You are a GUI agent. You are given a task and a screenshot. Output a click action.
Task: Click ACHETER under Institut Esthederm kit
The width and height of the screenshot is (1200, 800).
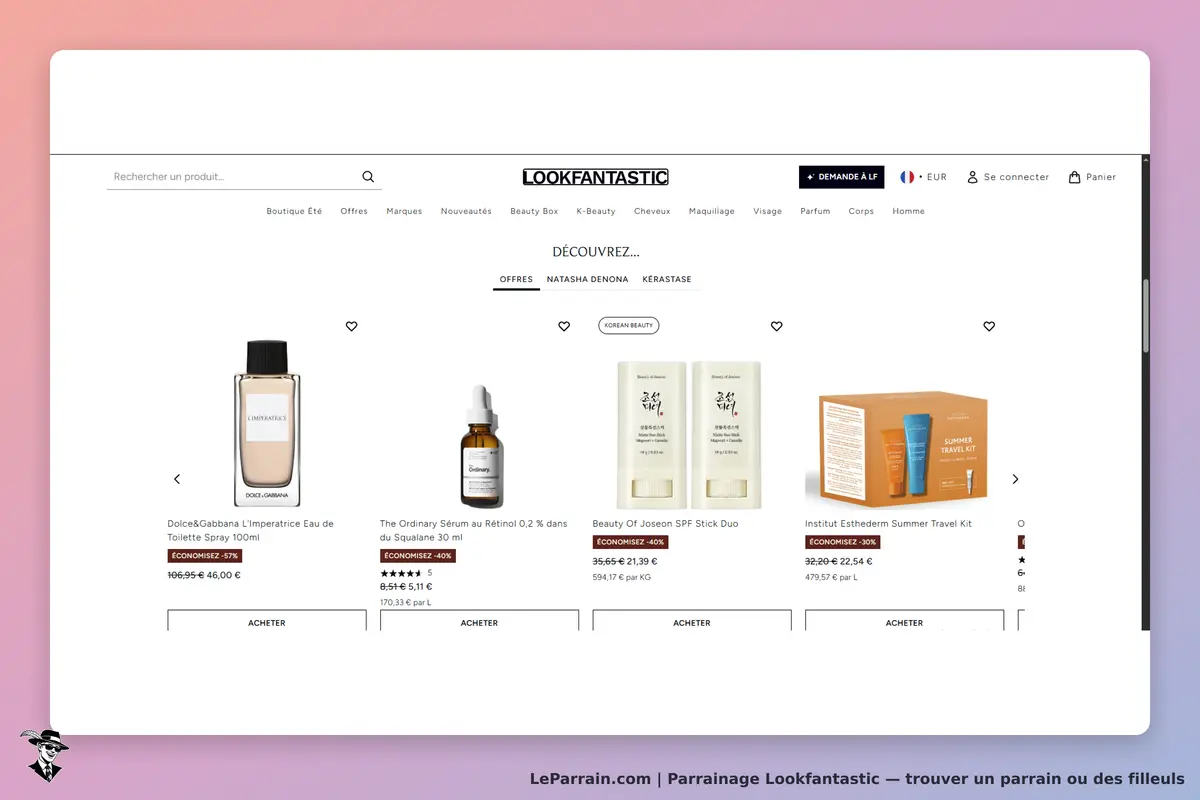(x=904, y=621)
